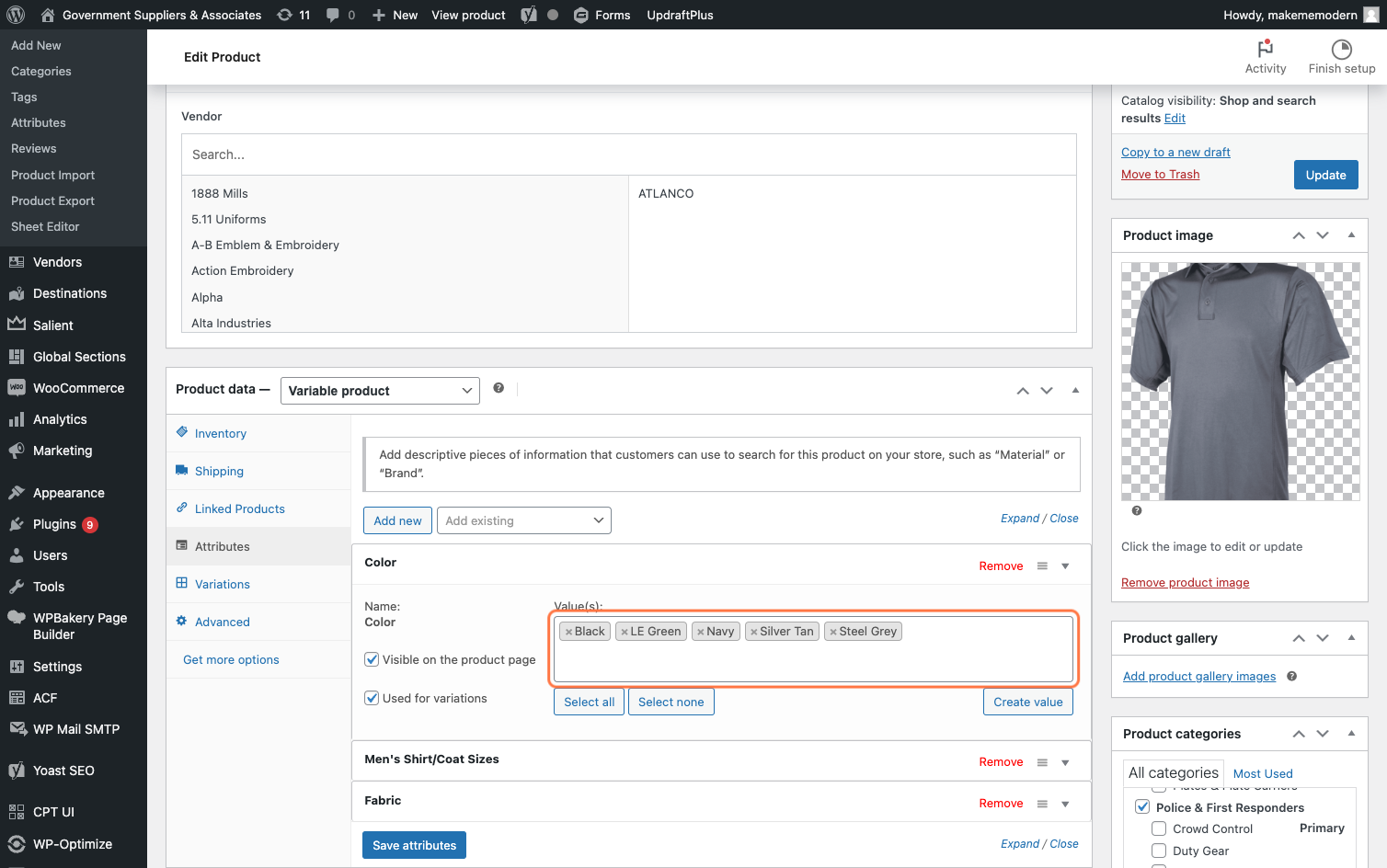Check the Crowd Control category

pyautogui.click(x=1159, y=828)
